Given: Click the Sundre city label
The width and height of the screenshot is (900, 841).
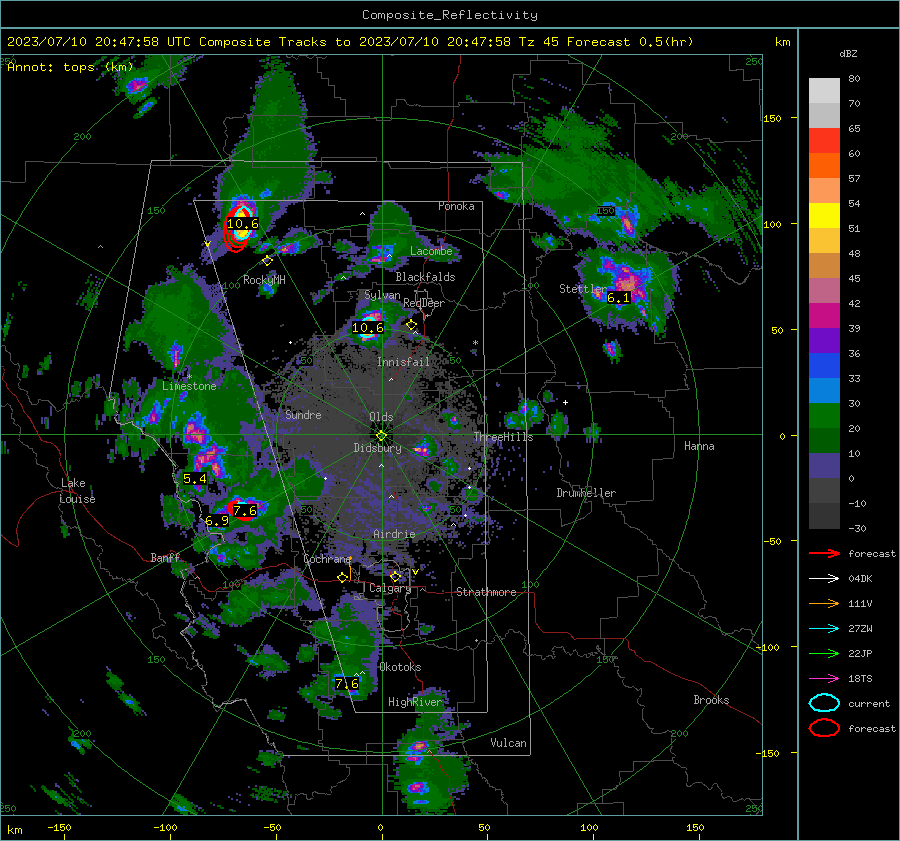Looking at the screenshot, I should coord(303,414).
